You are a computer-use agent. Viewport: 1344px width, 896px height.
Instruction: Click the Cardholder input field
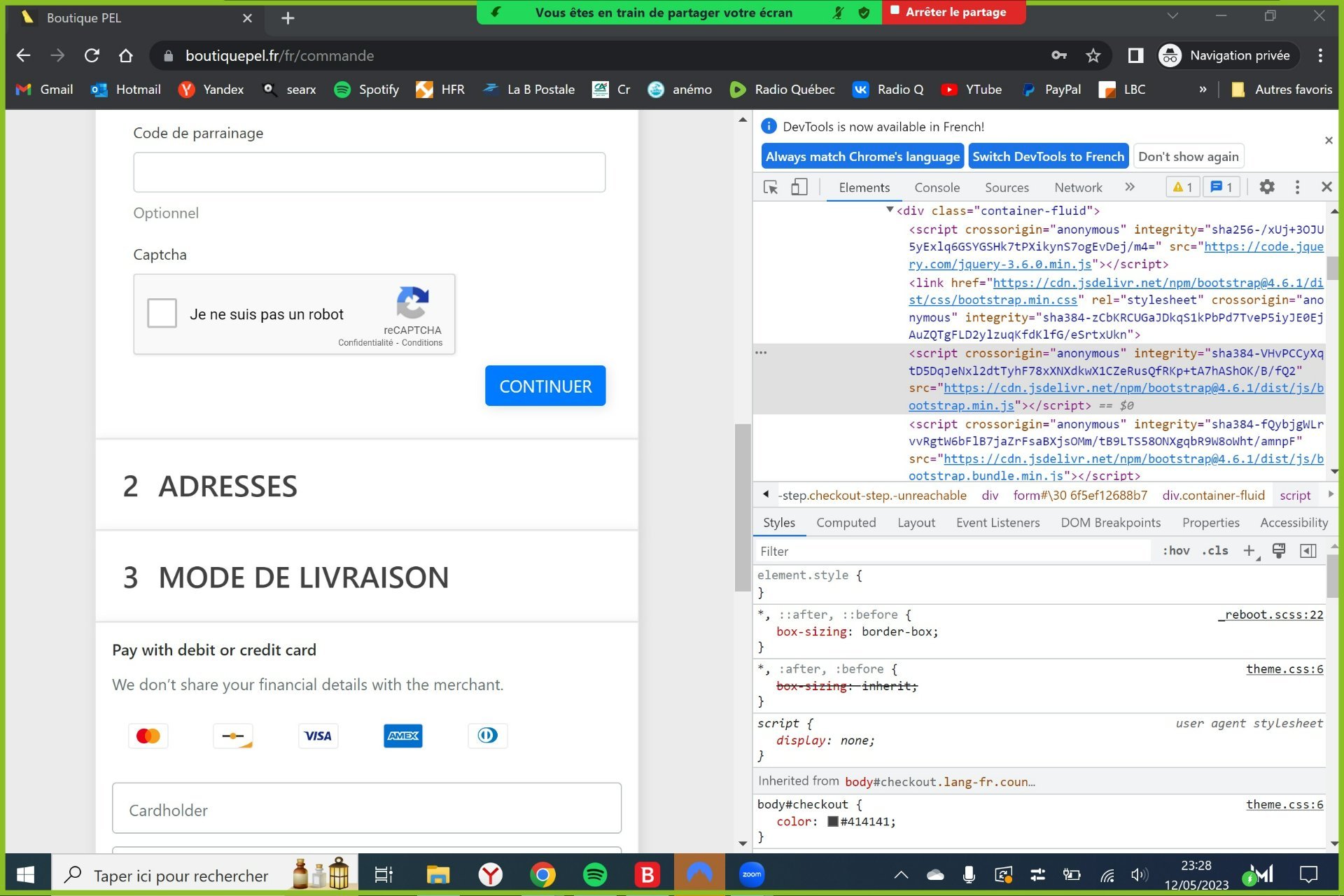pyautogui.click(x=367, y=808)
